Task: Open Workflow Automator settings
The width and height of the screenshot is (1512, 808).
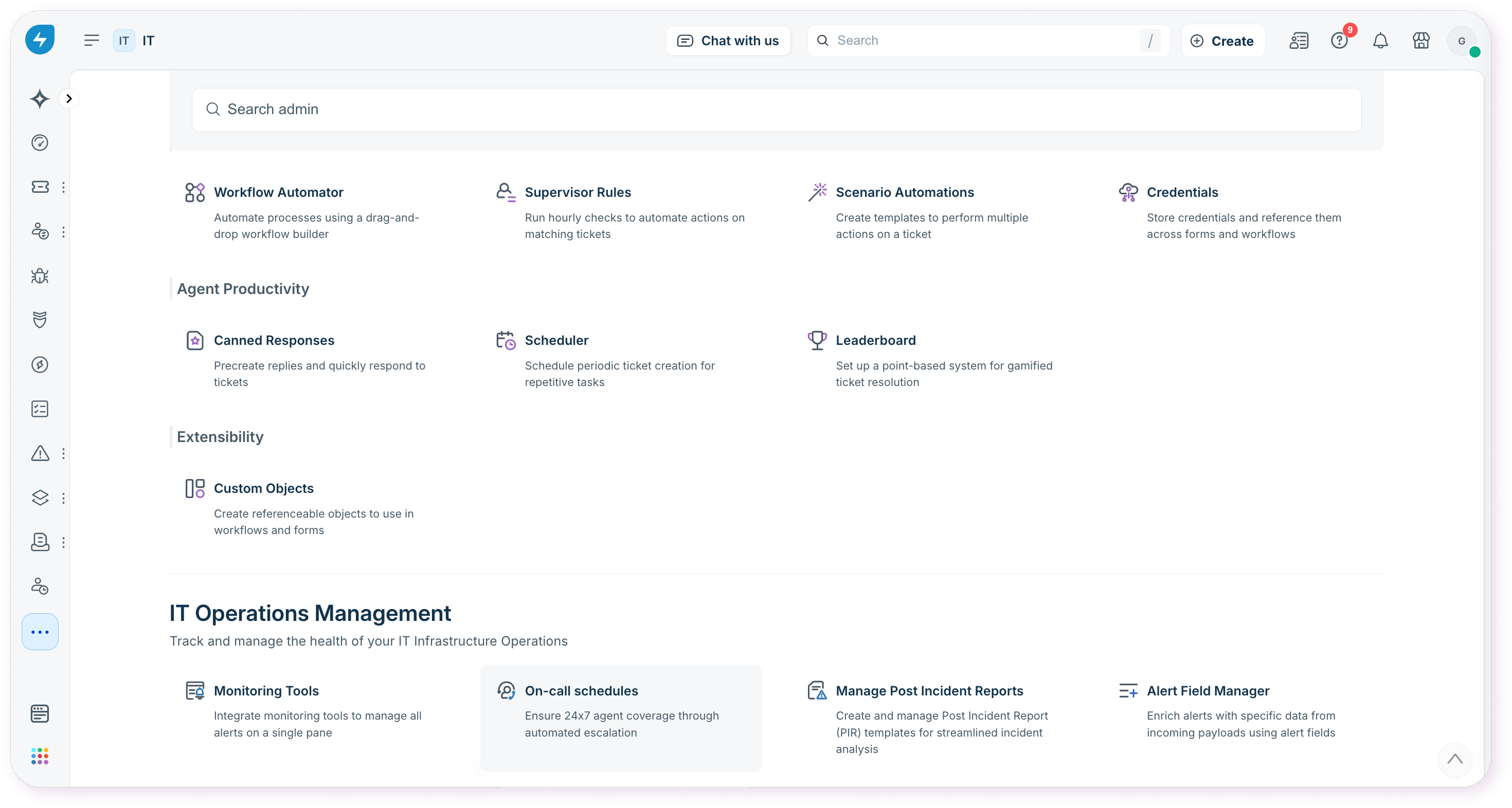Action: tap(278, 192)
